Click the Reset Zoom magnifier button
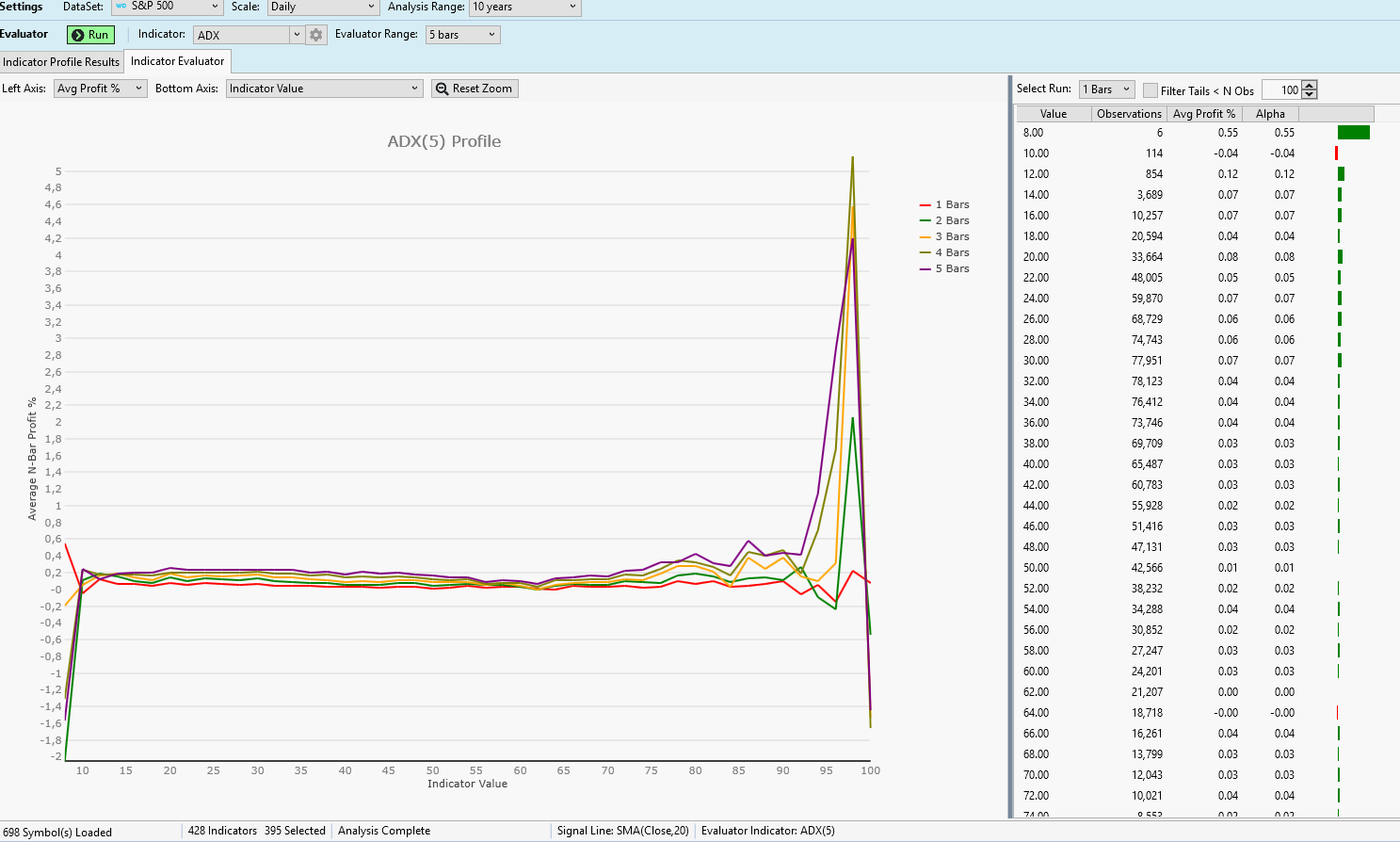The width and height of the screenshot is (1400, 842). 475,89
